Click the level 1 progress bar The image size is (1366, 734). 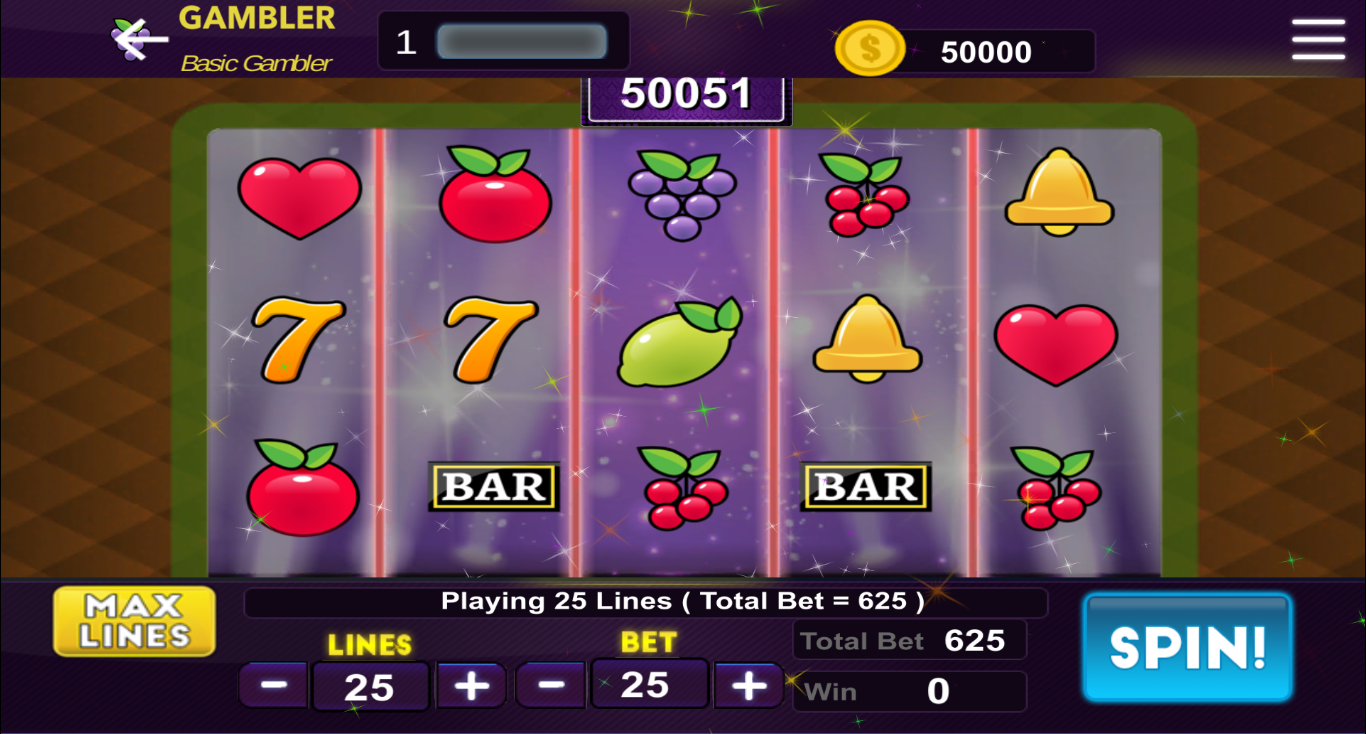[522, 42]
